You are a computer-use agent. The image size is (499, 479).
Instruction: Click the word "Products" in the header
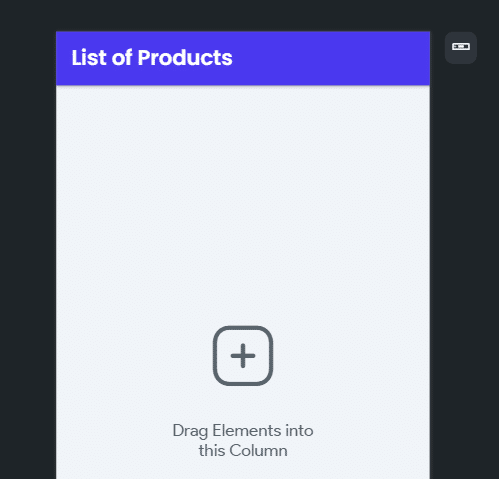point(185,58)
